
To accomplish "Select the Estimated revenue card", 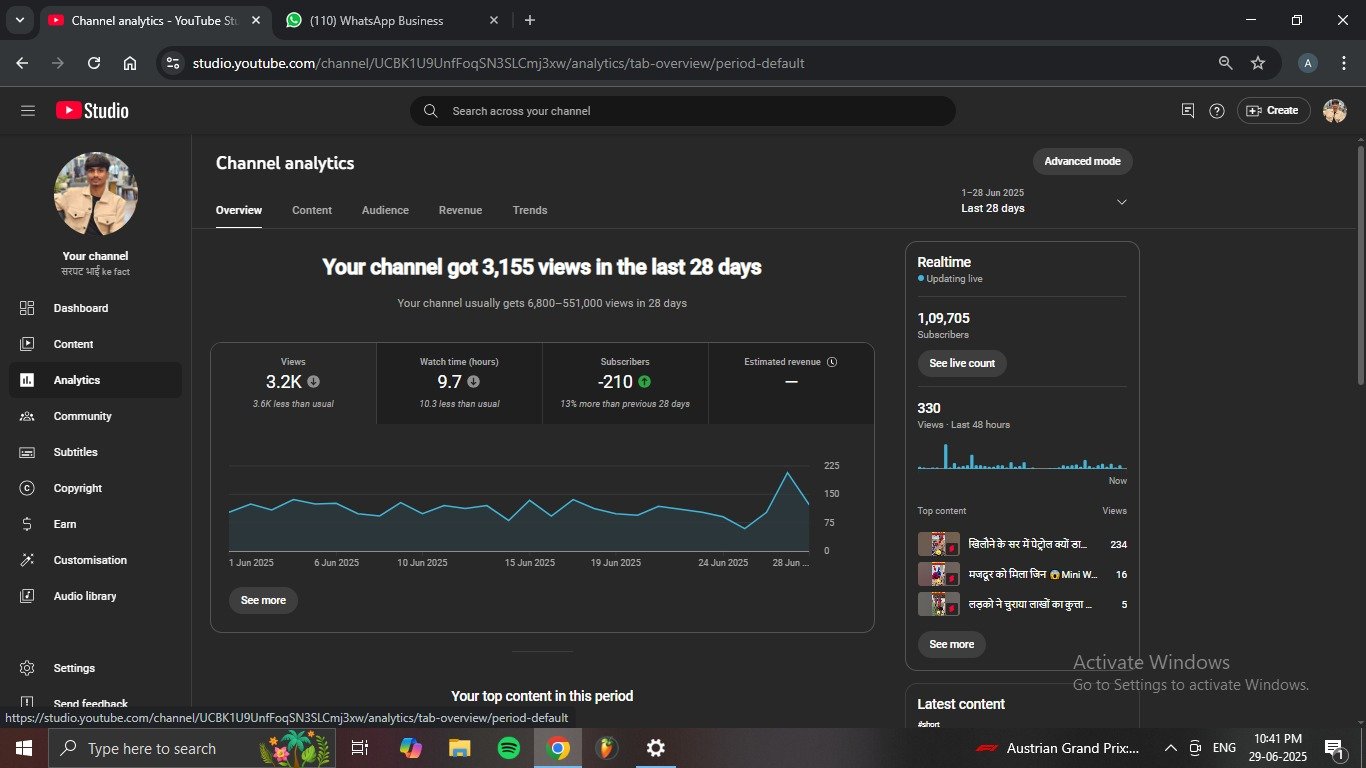I will pos(791,384).
